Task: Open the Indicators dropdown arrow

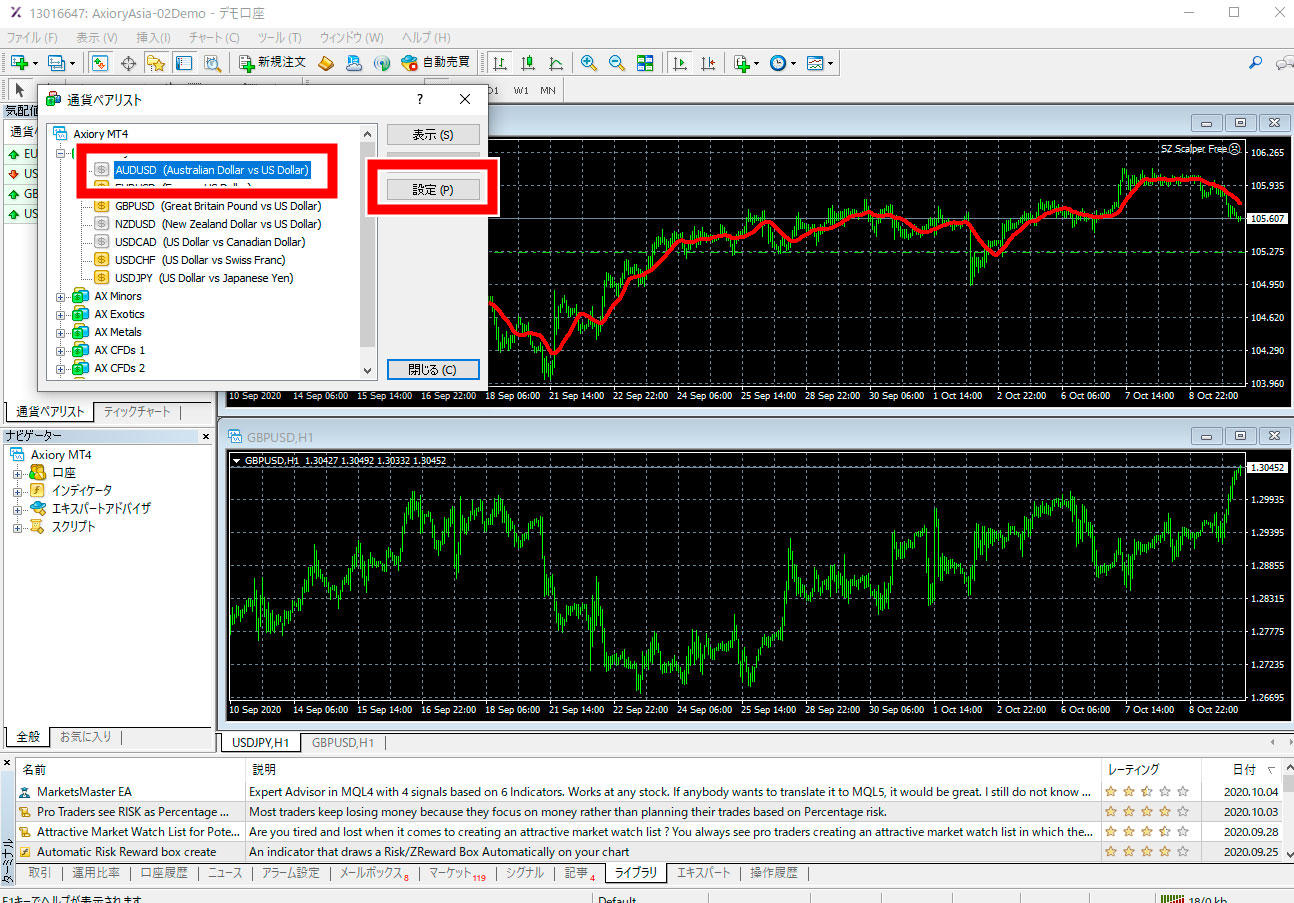Action: pos(757,63)
